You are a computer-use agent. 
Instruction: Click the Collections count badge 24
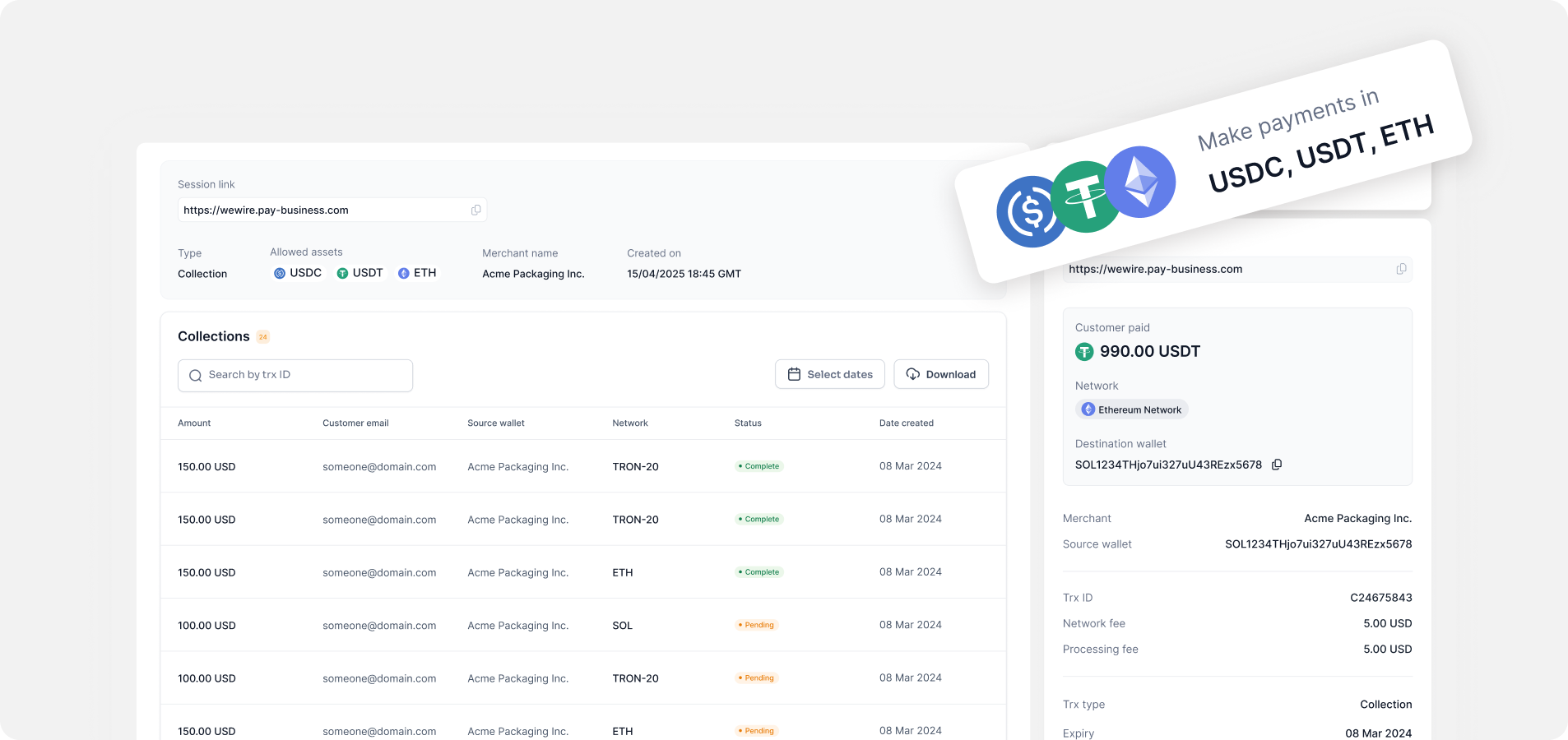[263, 337]
